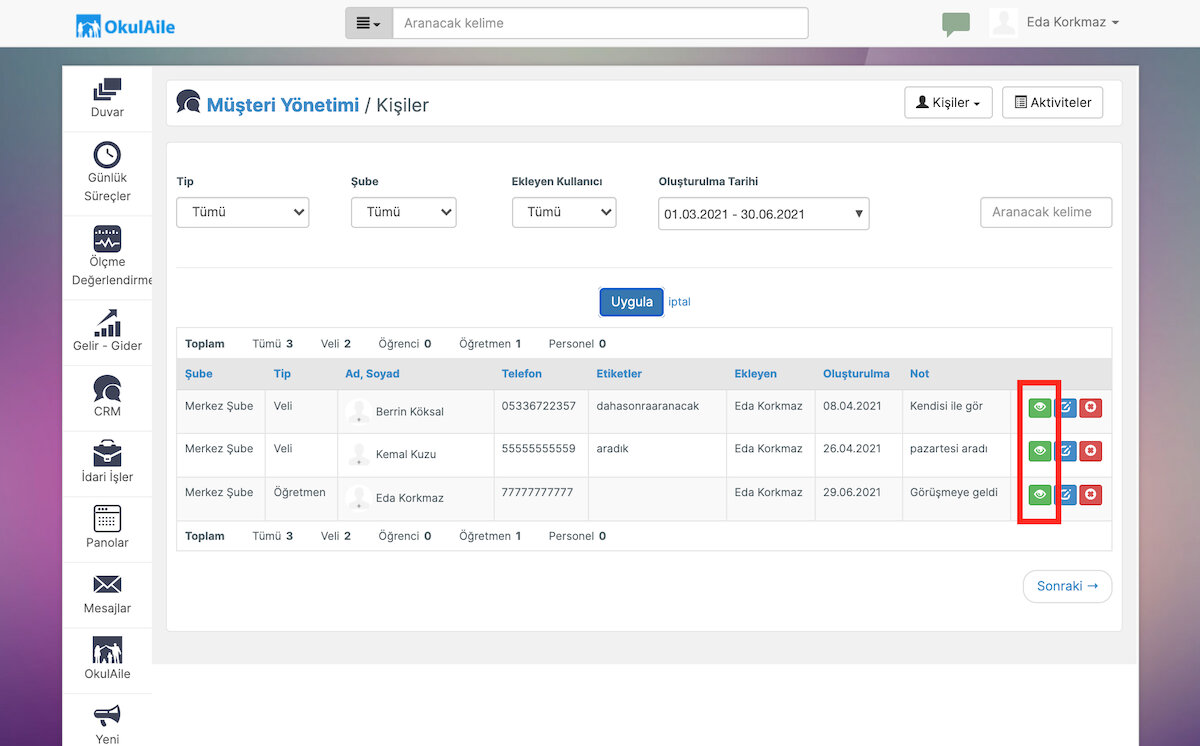View Kemal Kuzu record eye icon
Viewport: 1200px width, 746px height.
point(1040,451)
